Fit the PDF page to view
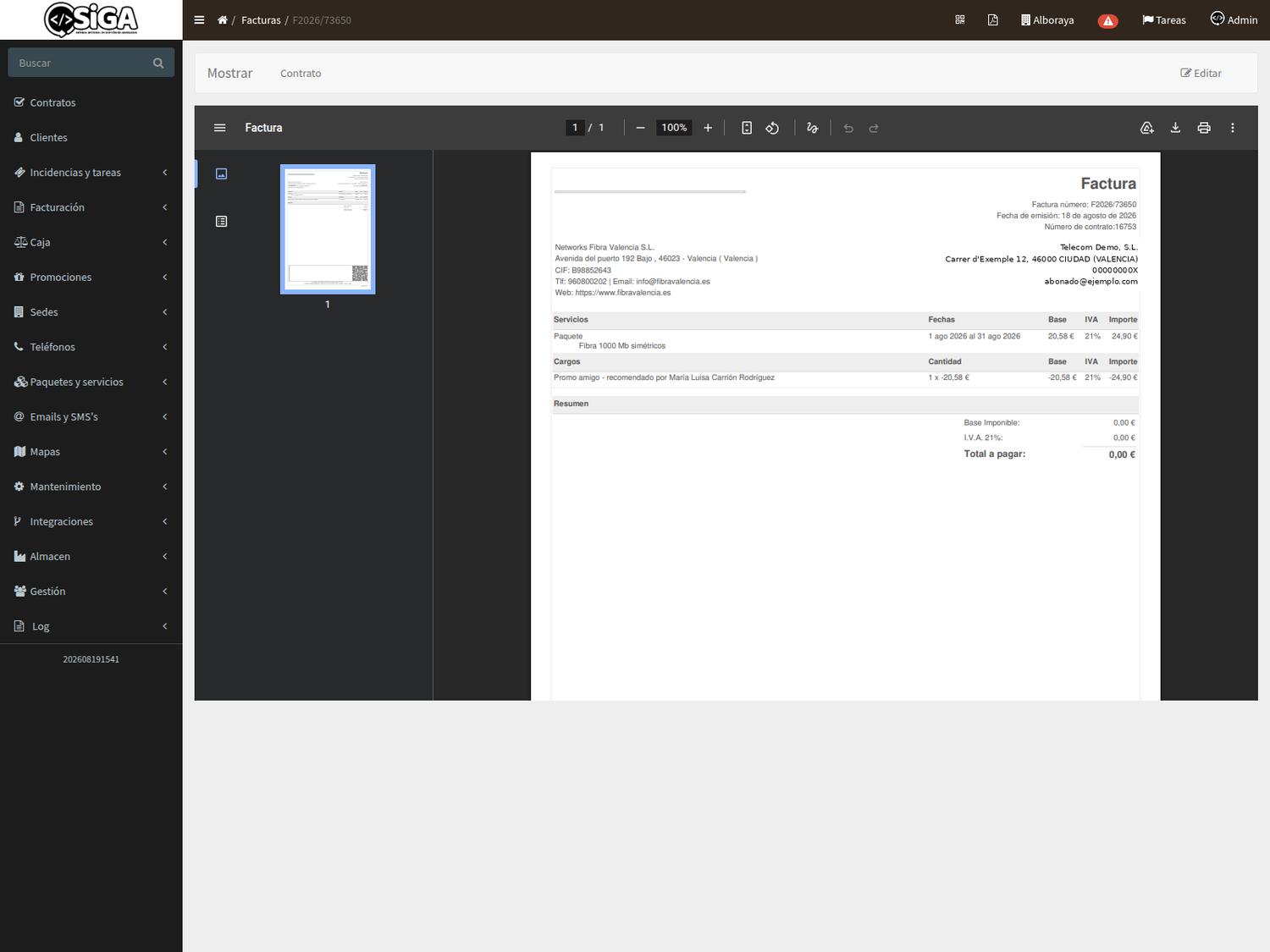Screen dimensions: 1270x952 coord(747,128)
